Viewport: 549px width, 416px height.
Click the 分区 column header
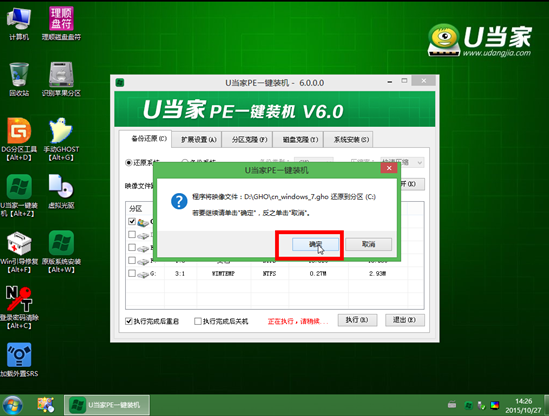tap(135, 209)
